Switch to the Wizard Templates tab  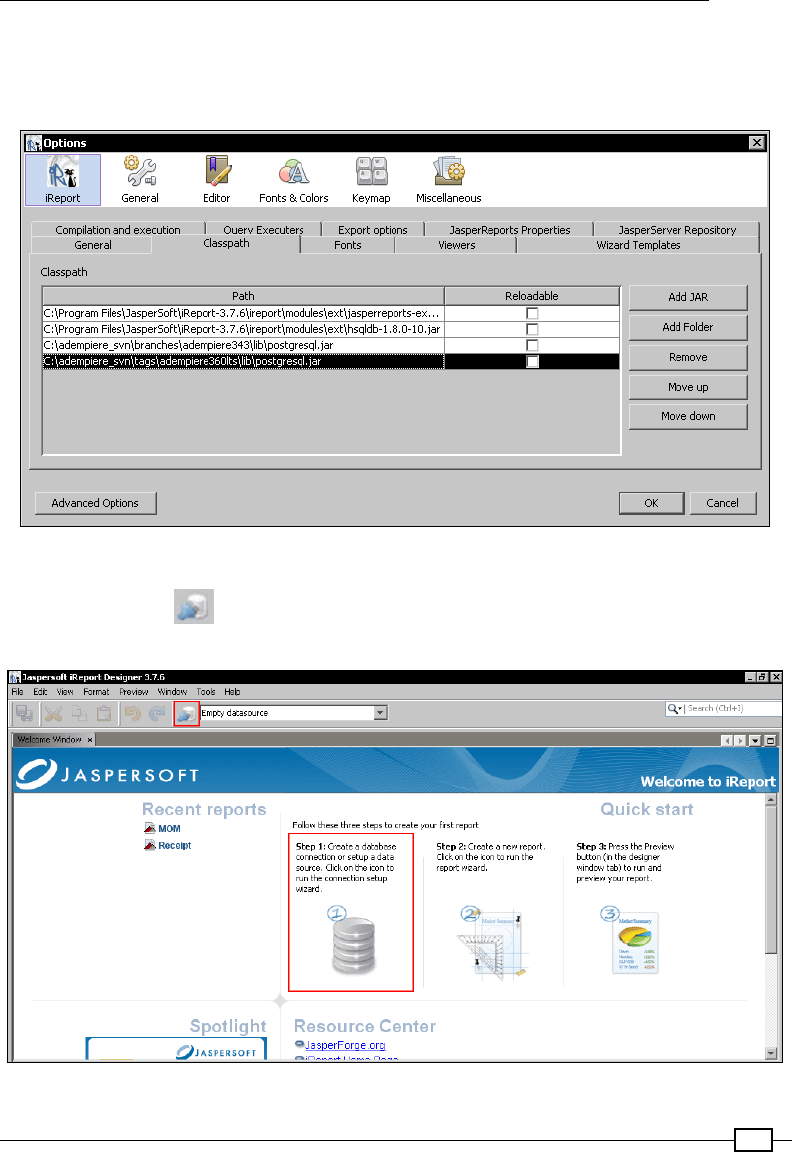[637, 245]
